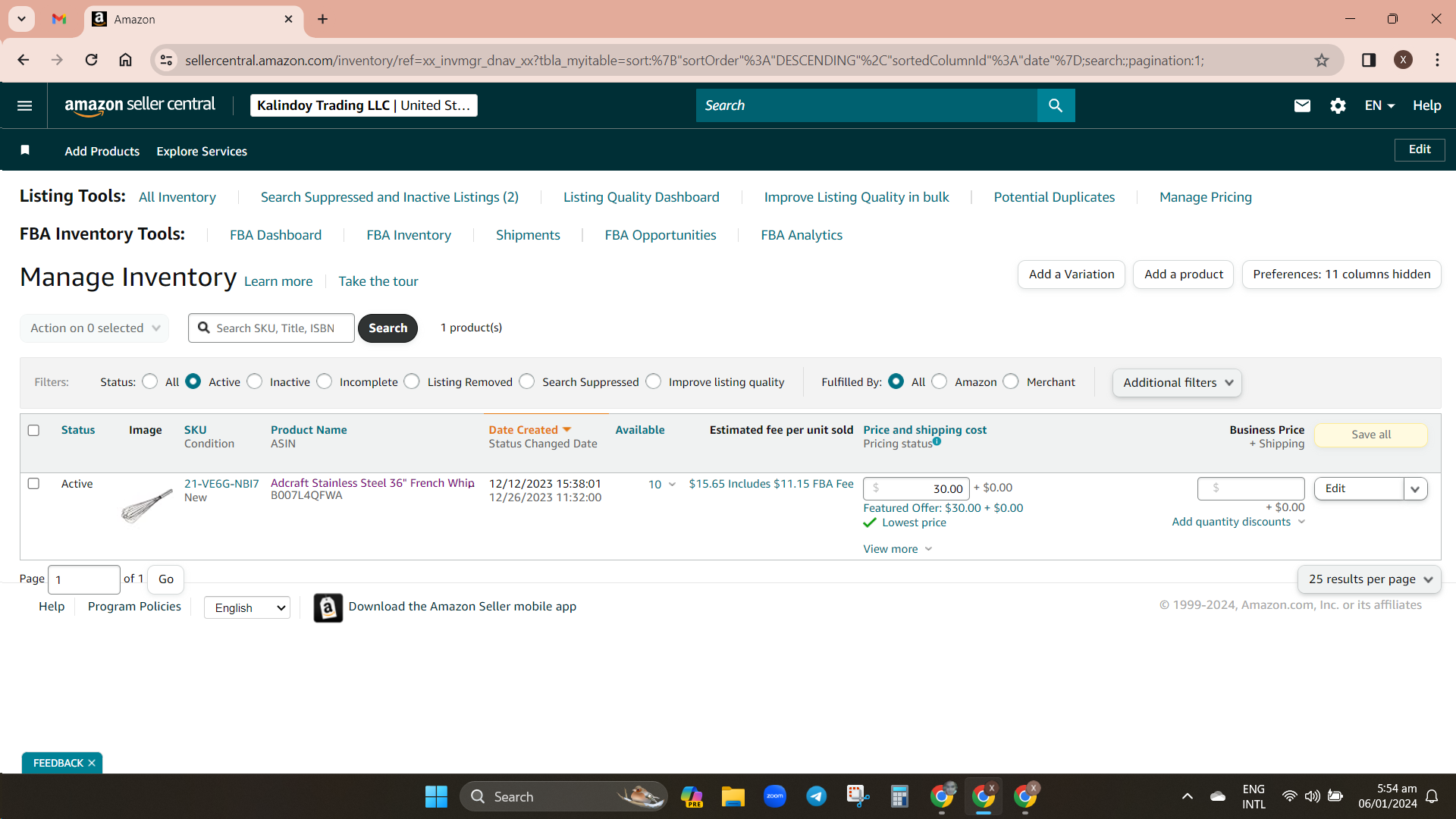Click the Amazon Seller mobile app icon
Viewport: 1456px width, 819px height.
pyautogui.click(x=328, y=607)
